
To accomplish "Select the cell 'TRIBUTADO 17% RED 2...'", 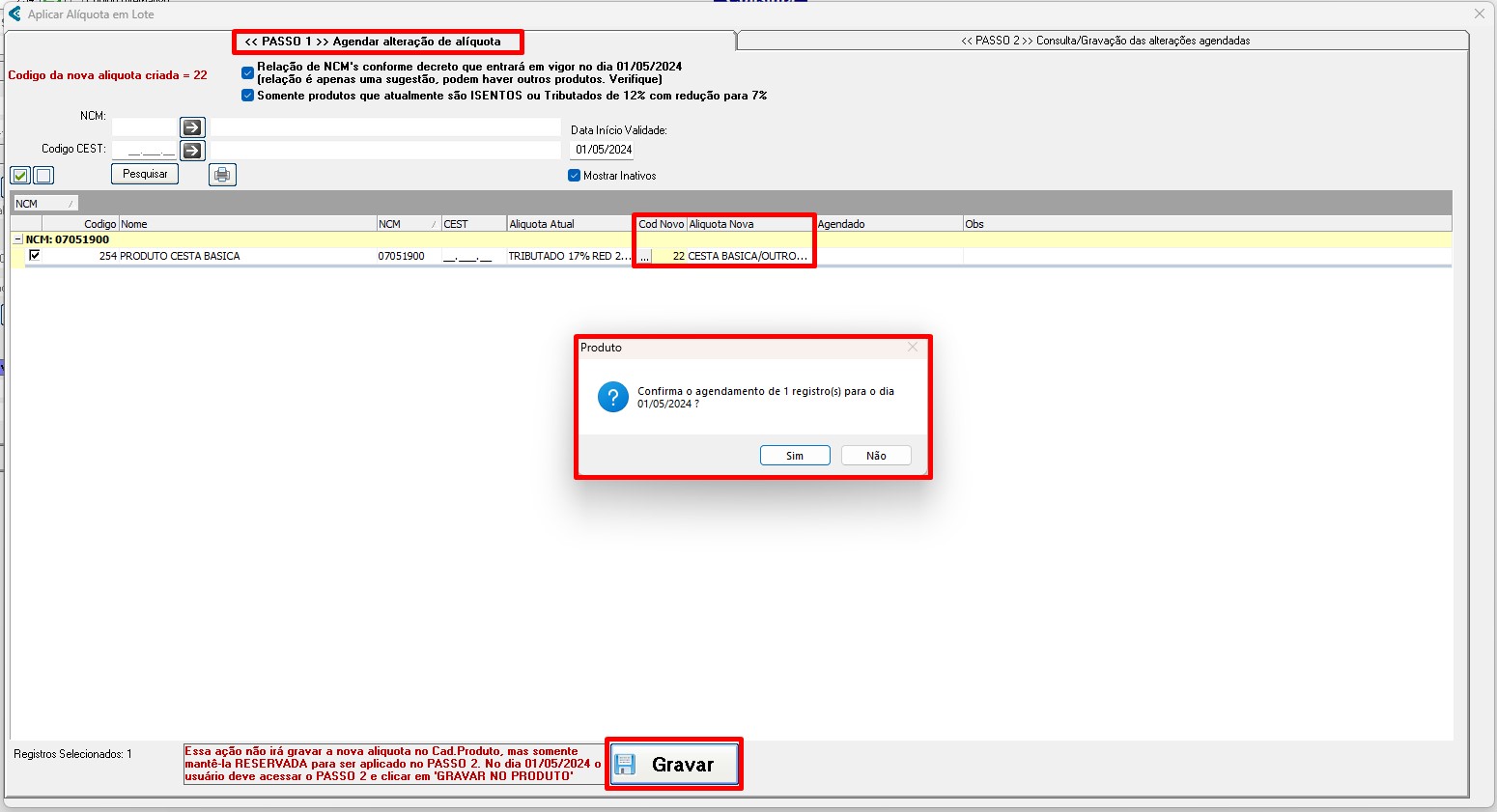I will pyautogui.click(x=570, y=256).
